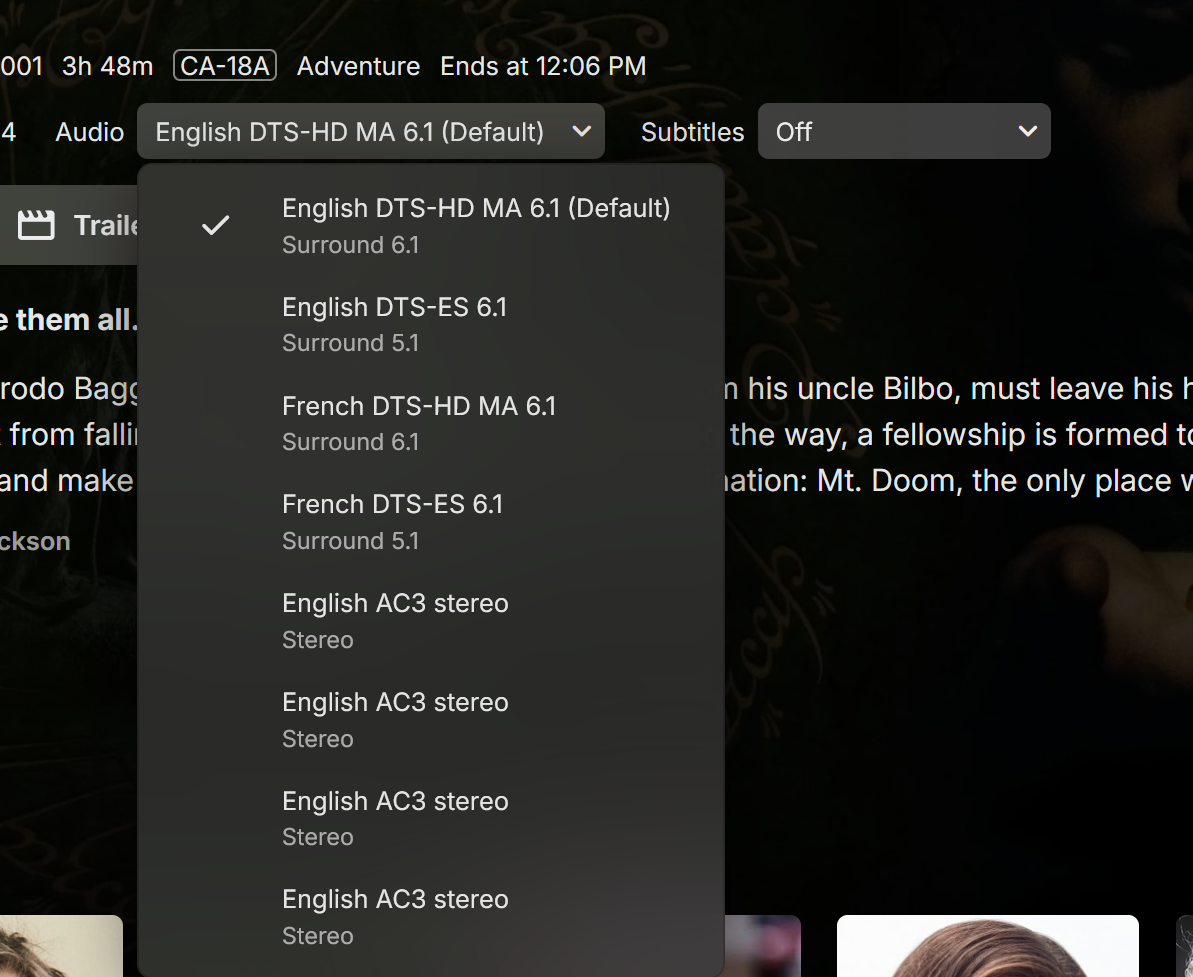Open the Subtitles dropdown showing Off
The image size is (1193, 977).
tap(904, 132)
